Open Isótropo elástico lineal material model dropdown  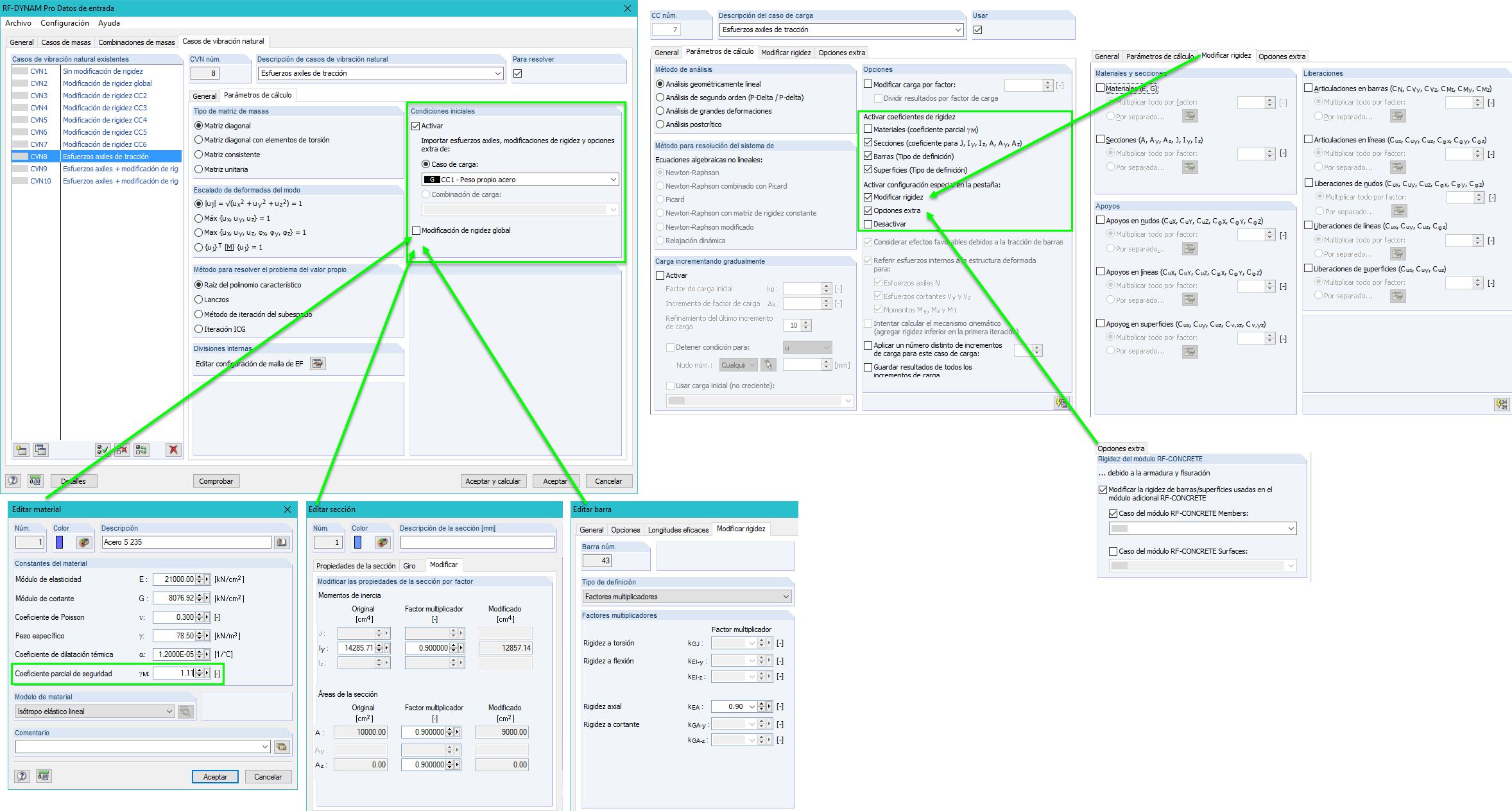click(x=169, y=712)
